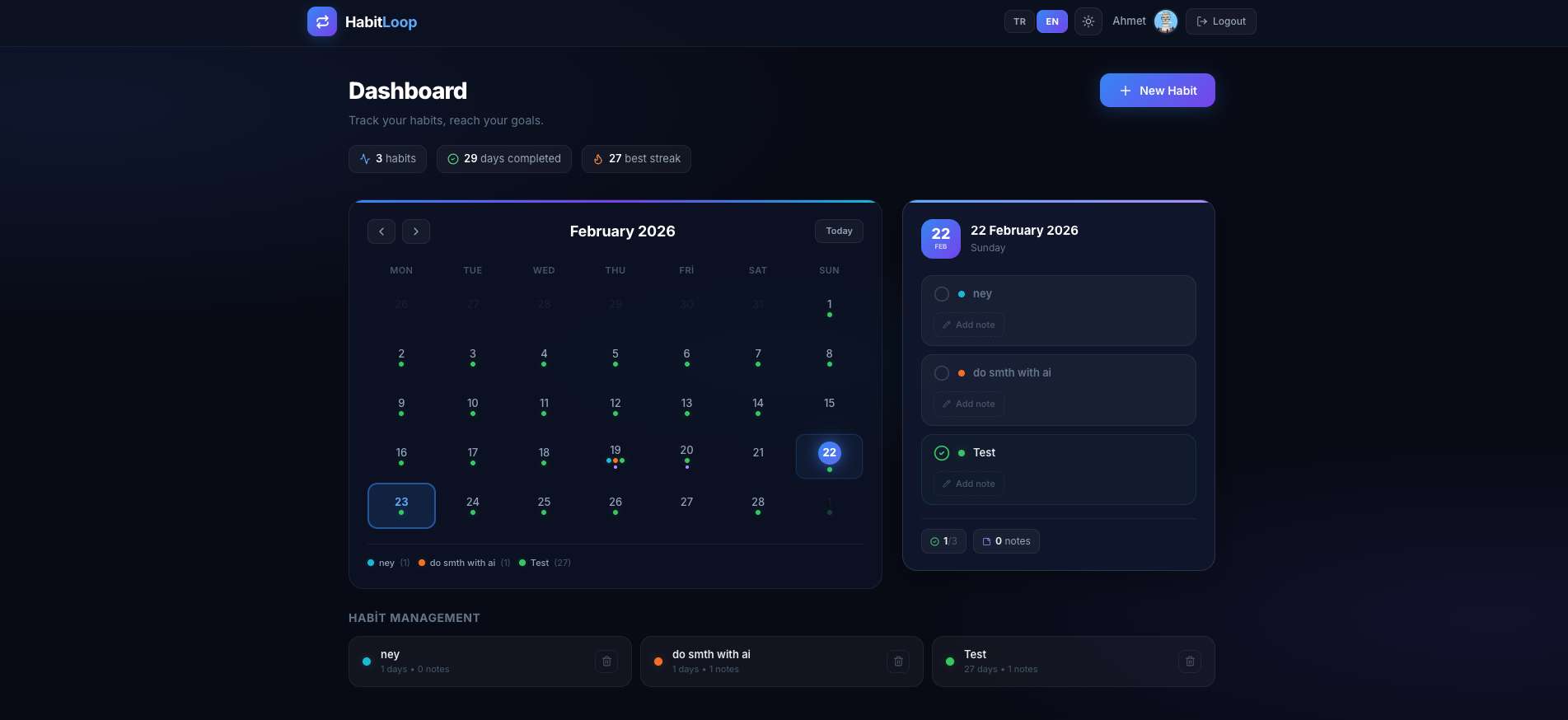Select February 19 in calendar

click(615, 456)
